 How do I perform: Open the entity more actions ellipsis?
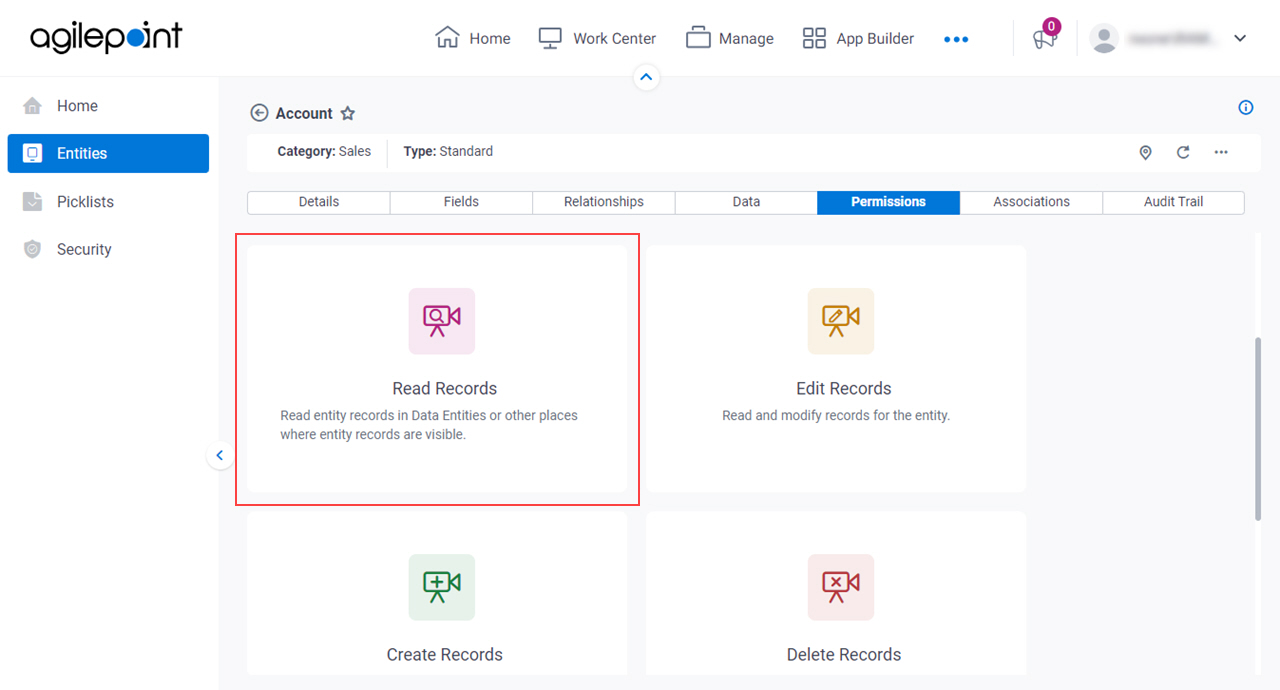coord(1221,152)
